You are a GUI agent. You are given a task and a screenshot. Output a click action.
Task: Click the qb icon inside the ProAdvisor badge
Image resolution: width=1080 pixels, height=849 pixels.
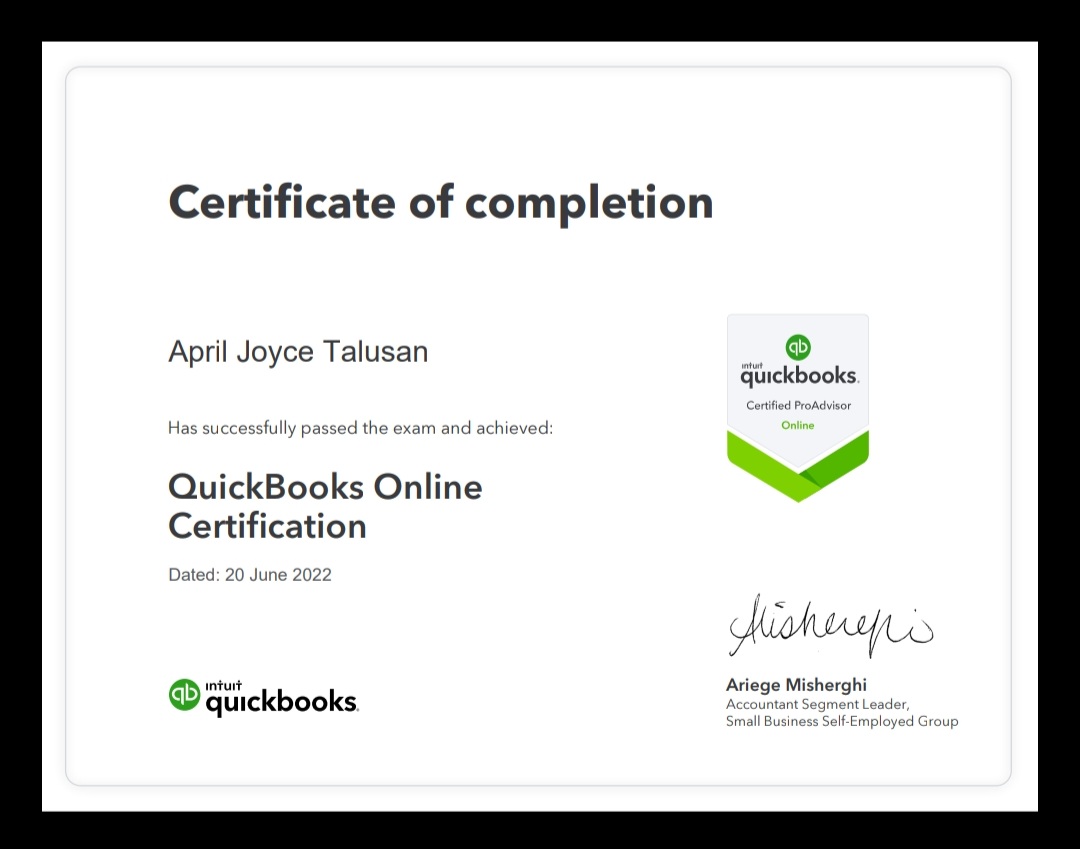pyautogui.click(x=797, y=347)
